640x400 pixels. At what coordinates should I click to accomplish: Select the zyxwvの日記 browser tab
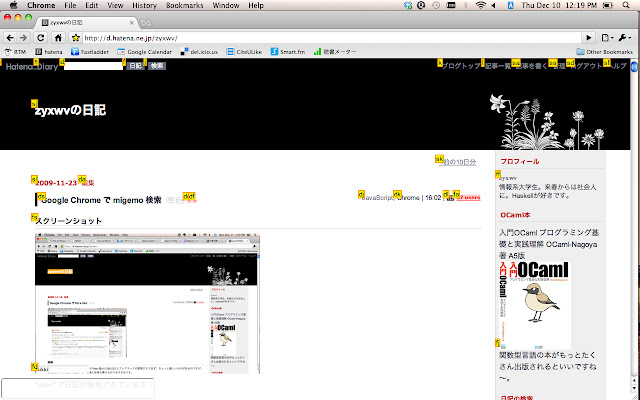pyautogui.click(x=86, y=23)
